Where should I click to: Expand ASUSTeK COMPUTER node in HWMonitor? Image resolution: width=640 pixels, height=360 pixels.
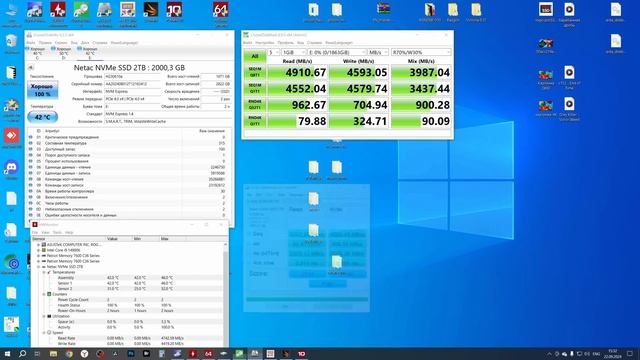coord(39,244)
